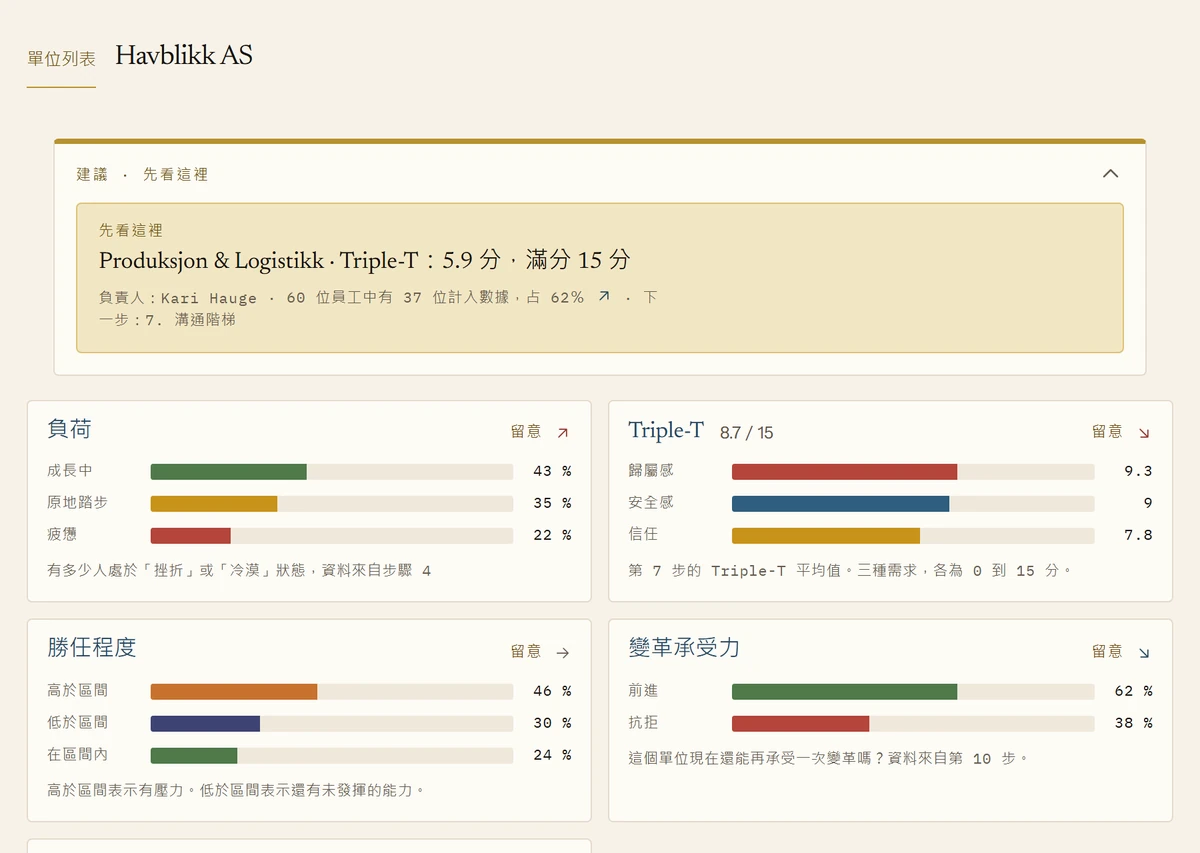Viewport: 1200px width, 853px height.
Task: Click 留意 label in Triple-T card
Action: [x=1107, y=431]
